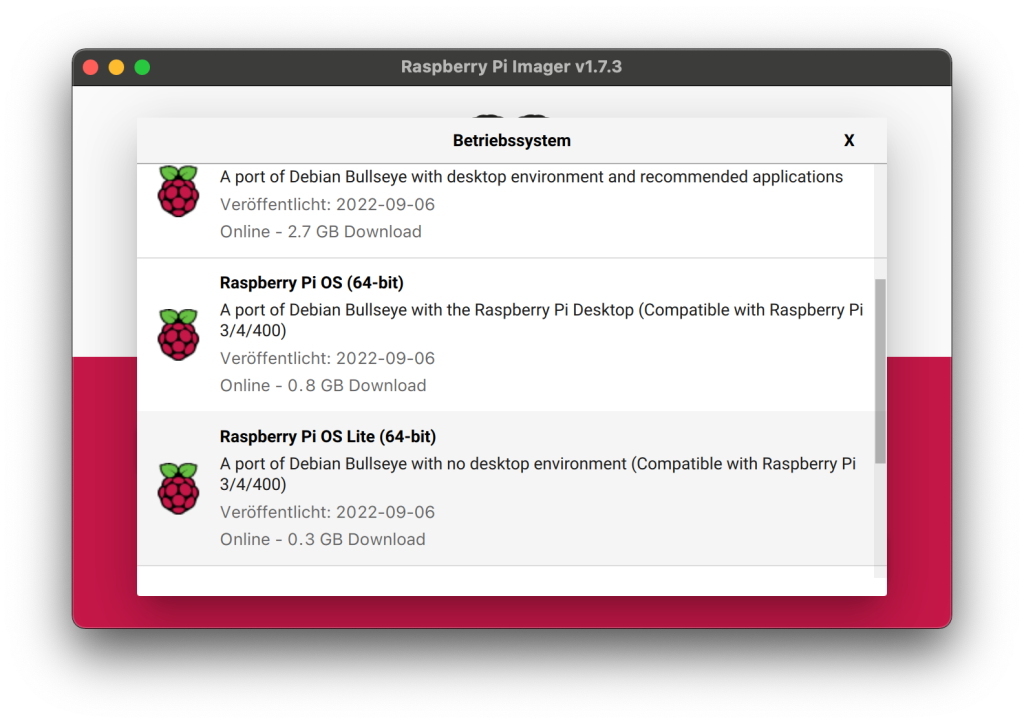The height and width of the screenshot is (724, 1024).
Task: Click the "Online - 0.8 GB Download" text
Action: (322, 386)
